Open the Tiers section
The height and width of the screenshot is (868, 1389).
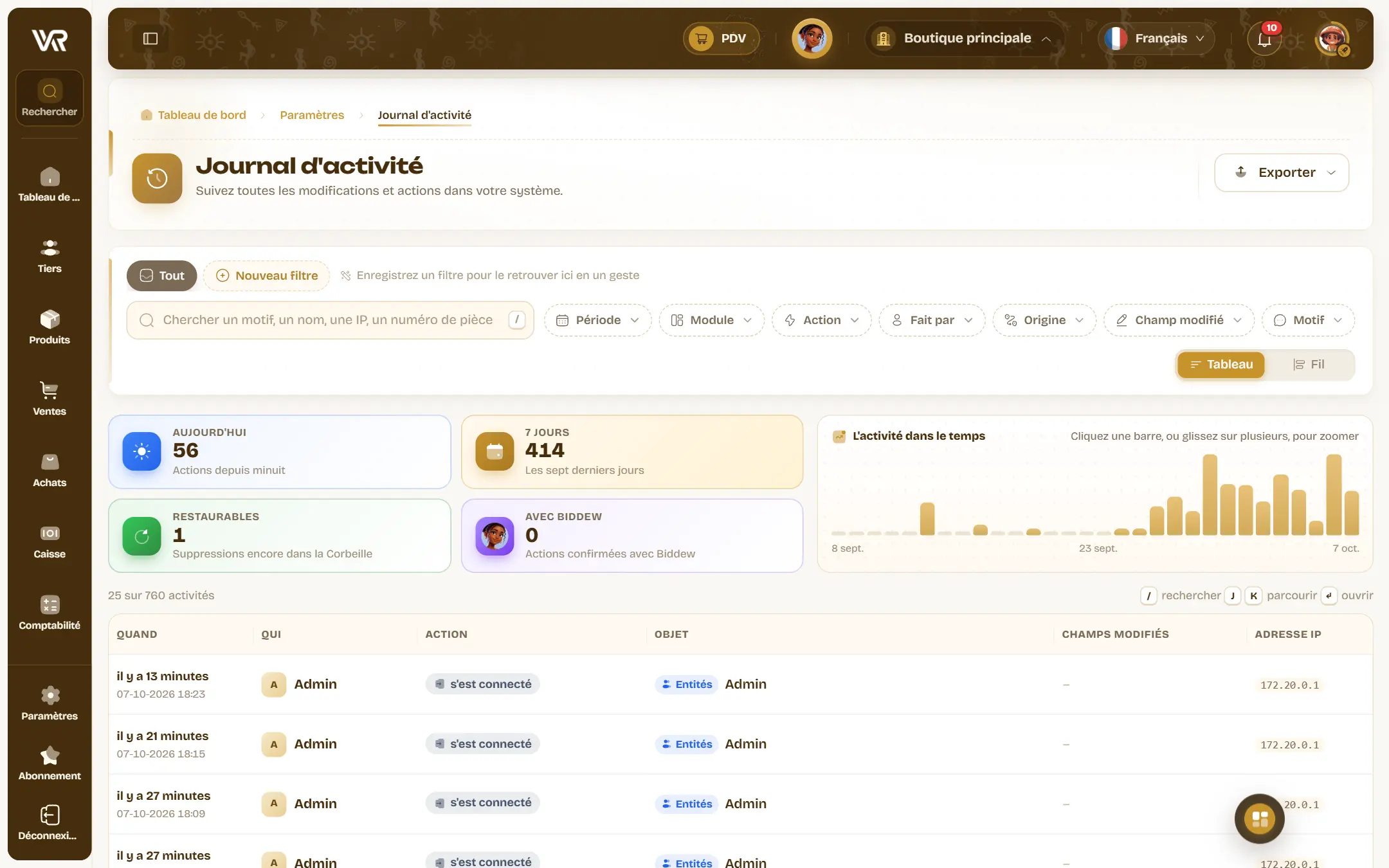pos(50,257)
